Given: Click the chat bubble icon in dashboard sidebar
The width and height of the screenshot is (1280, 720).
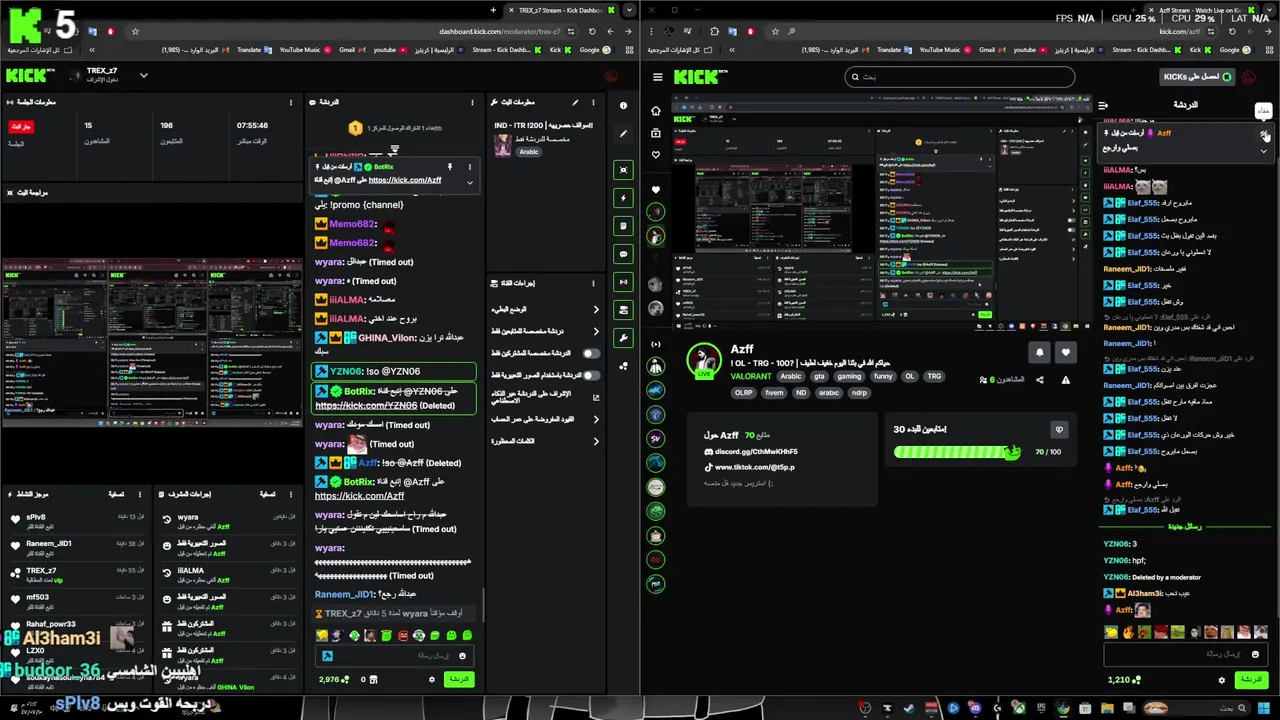Looking at the screenshot, I should (x=624, y=254).
